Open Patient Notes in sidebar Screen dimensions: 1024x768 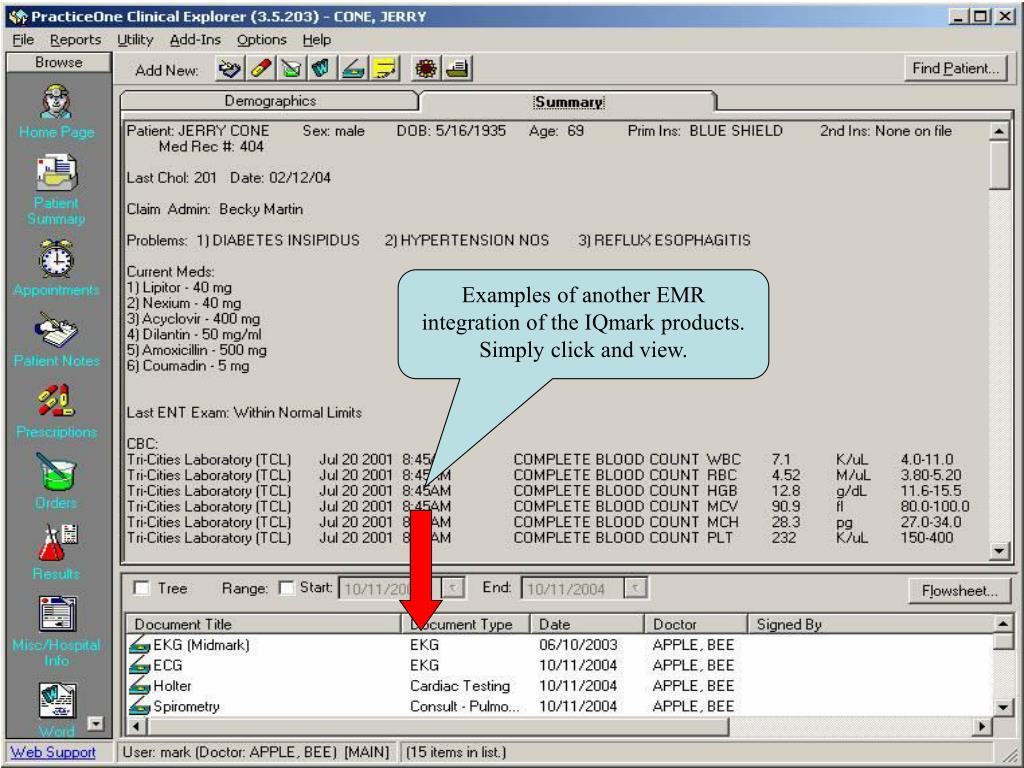coord(57,340)
